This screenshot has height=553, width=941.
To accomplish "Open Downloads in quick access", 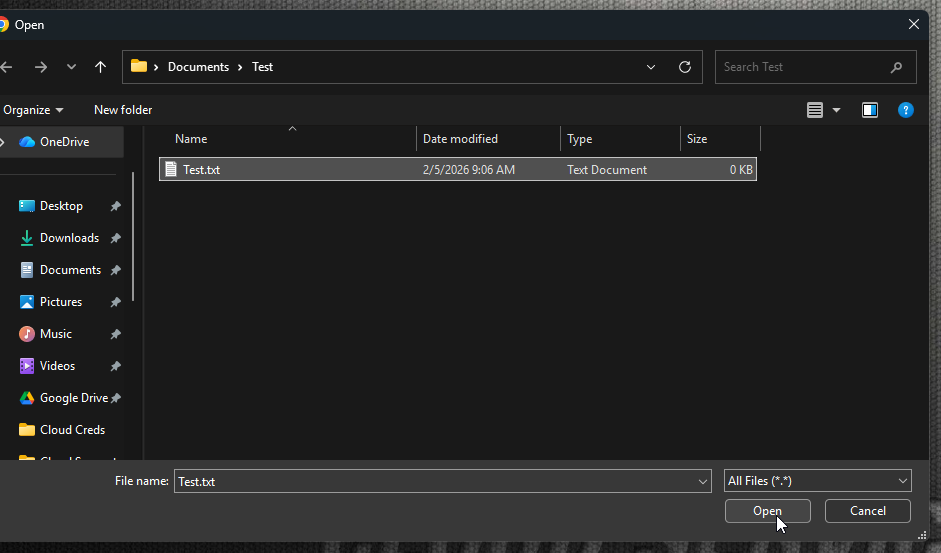I will point(69,238).
